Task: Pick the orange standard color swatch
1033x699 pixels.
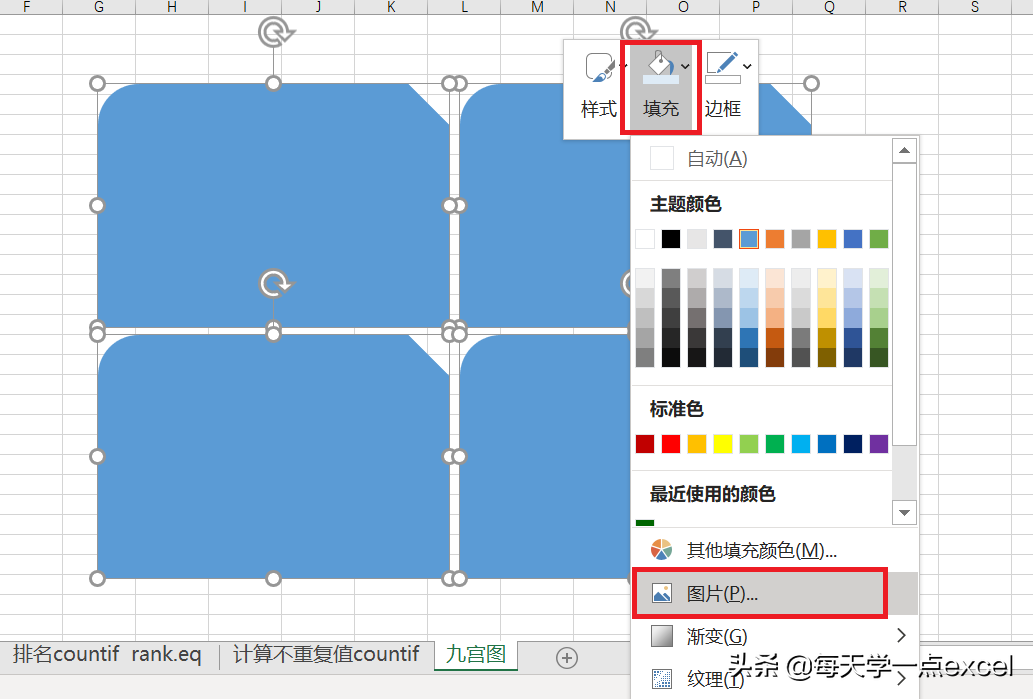Action: [697, 444]
